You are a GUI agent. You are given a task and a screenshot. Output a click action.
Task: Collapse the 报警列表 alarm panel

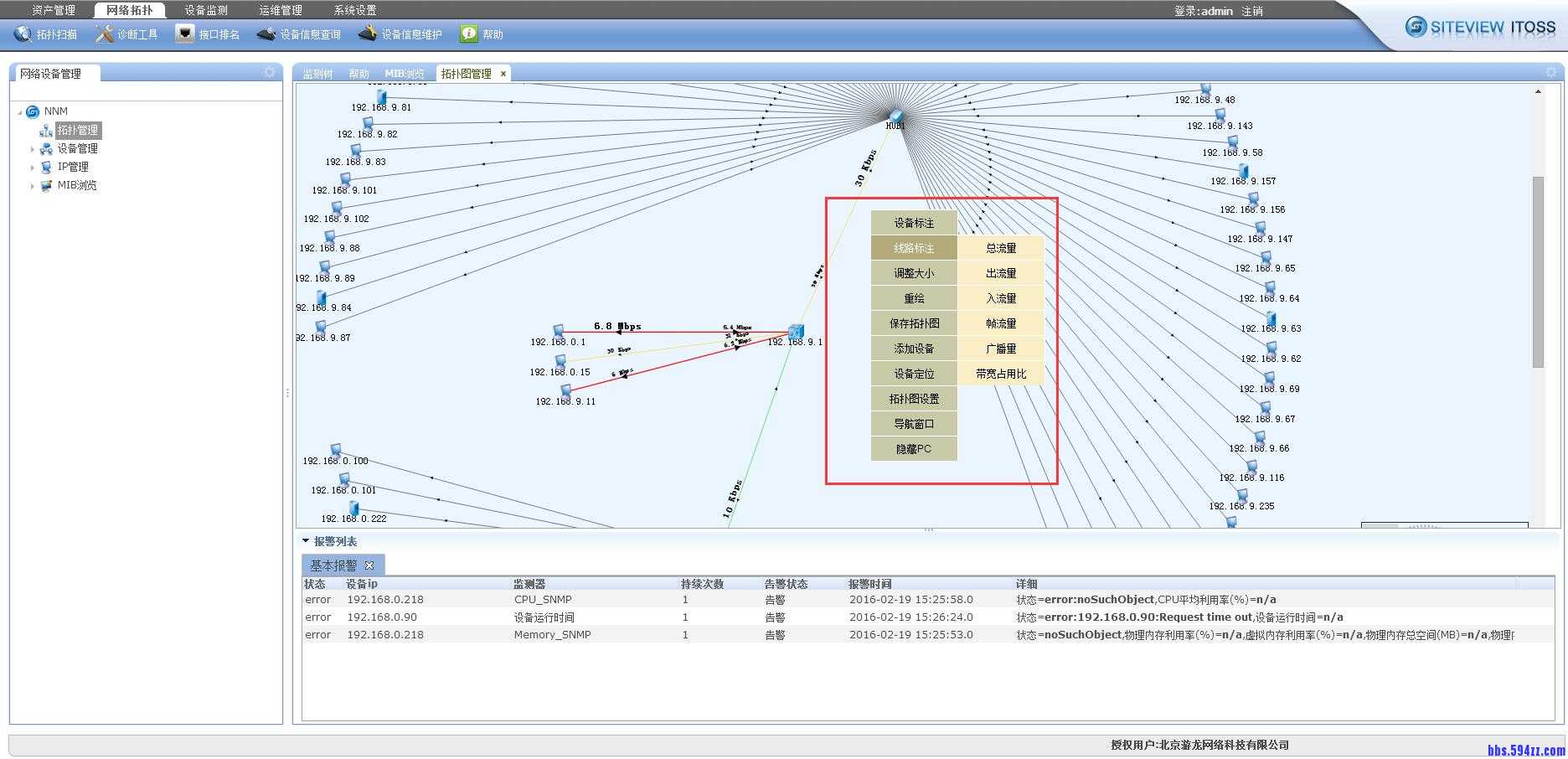point(306,541)
